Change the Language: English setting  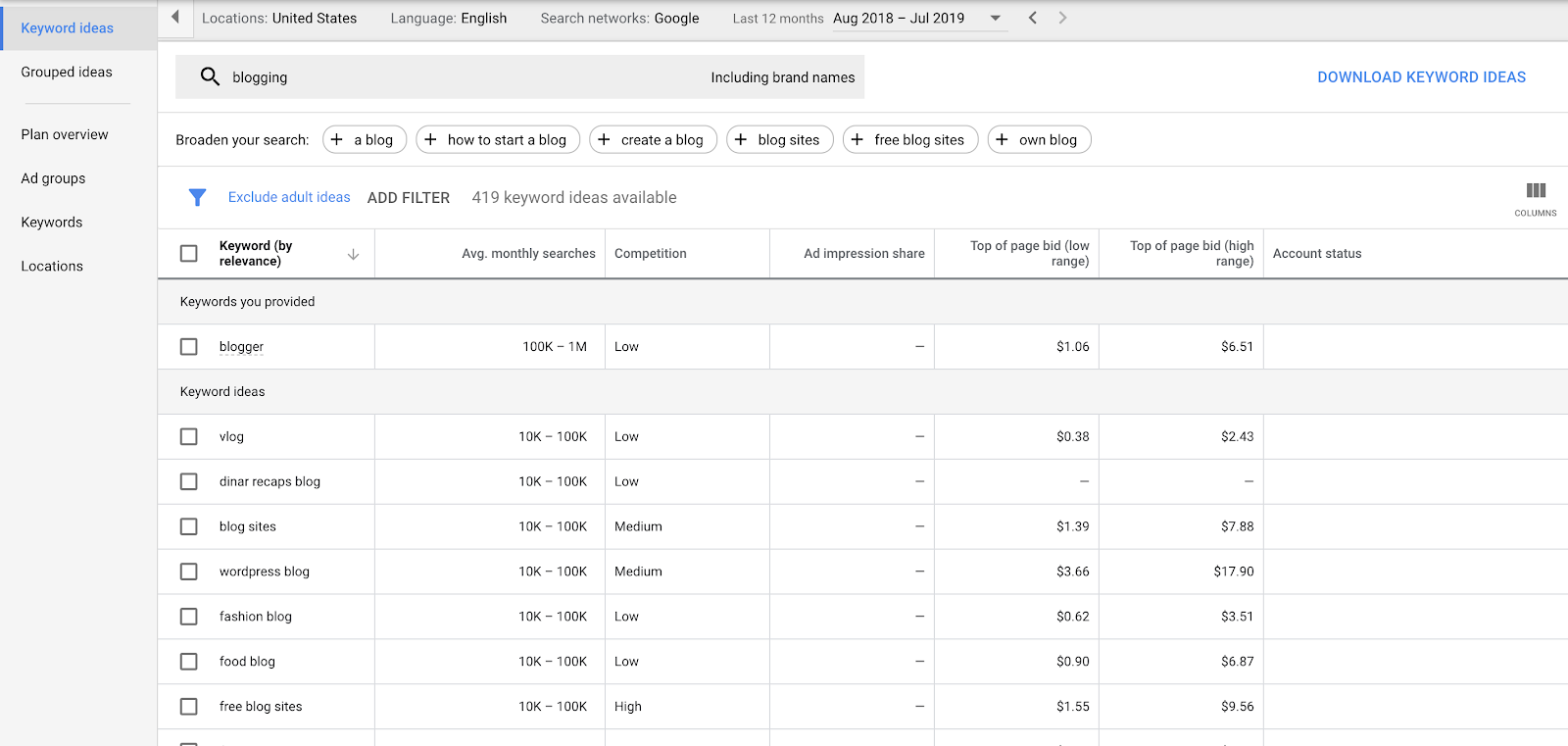pyautogui.click(x=448, y=18)
